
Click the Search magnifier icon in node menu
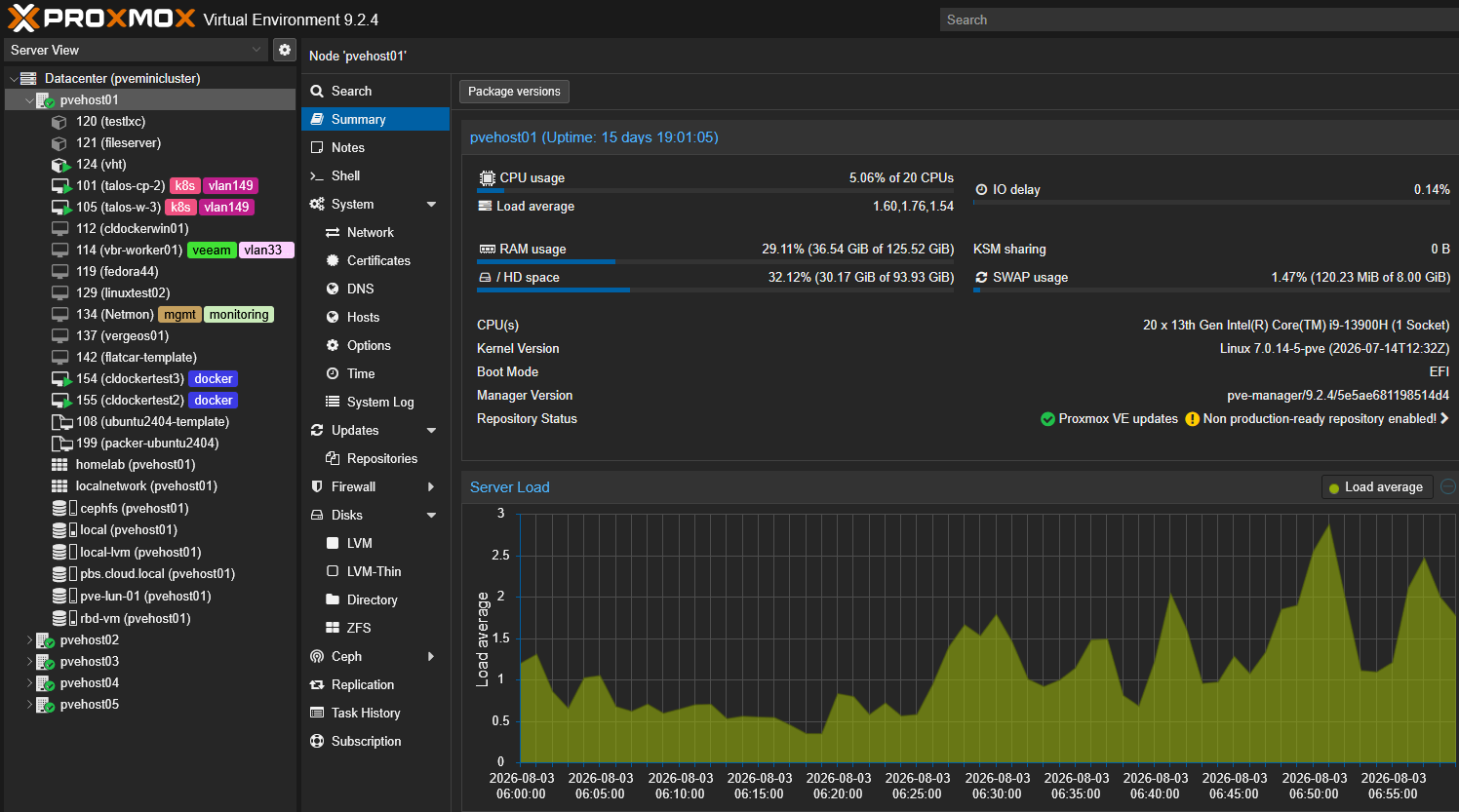(317, 91)
